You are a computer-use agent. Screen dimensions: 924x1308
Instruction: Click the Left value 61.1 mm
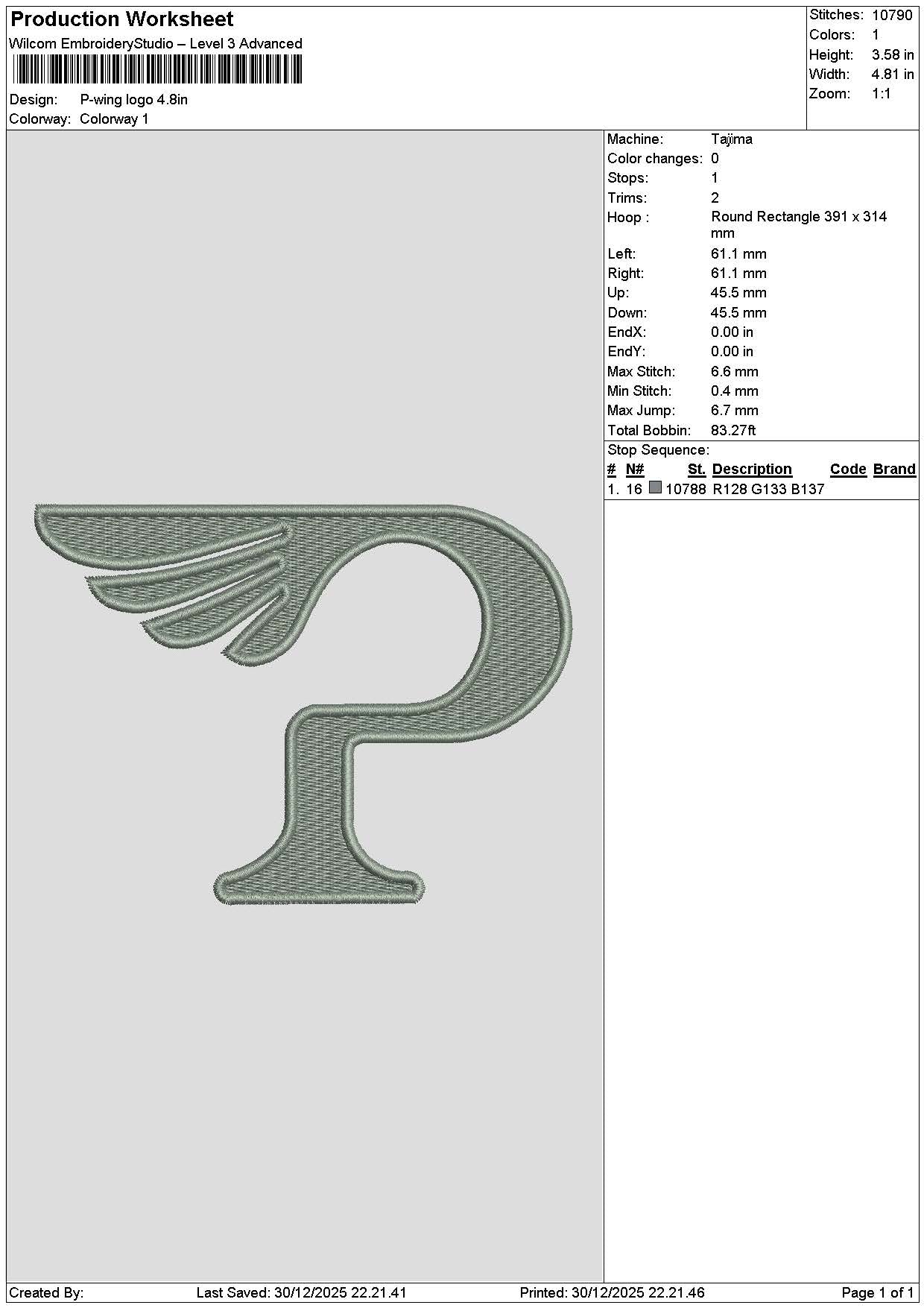(x=738, y=254)
